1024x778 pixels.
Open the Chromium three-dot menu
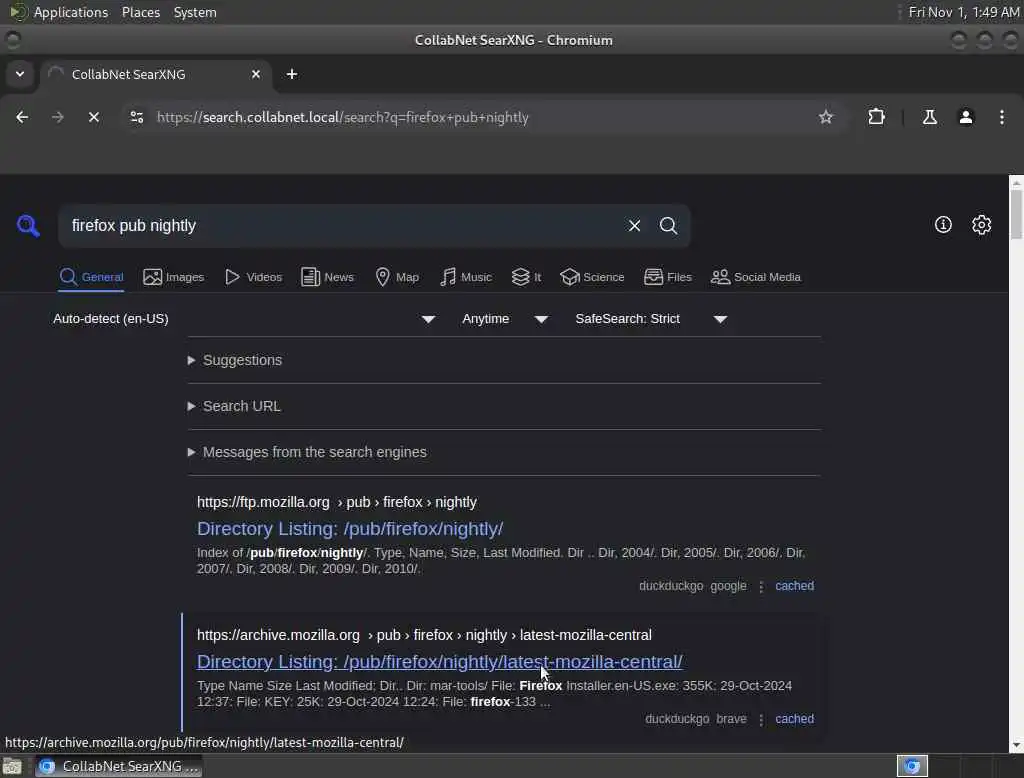coord(1002,117)
